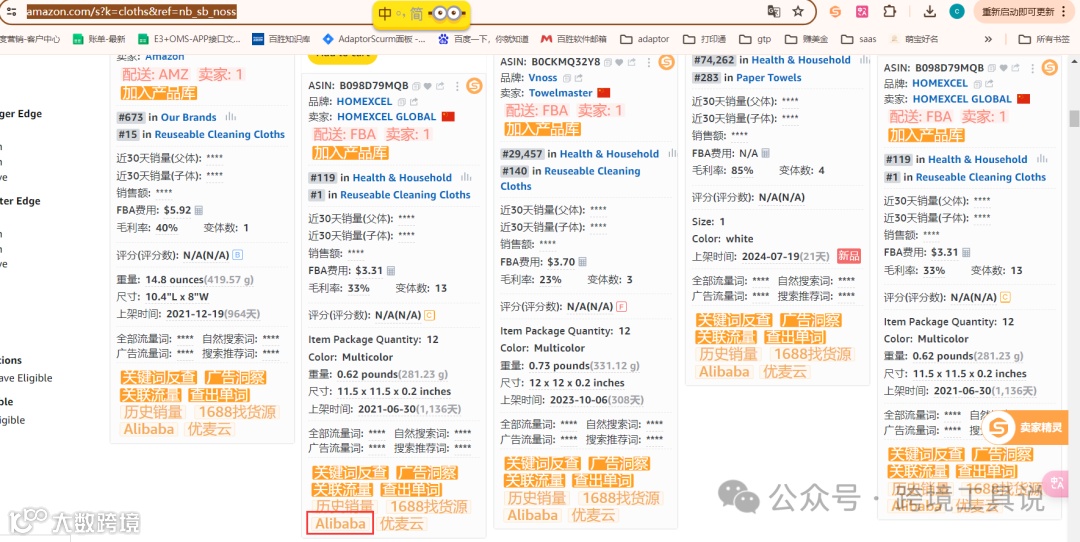
Task: Open the 百胜知识库 bookmark
Action: click(x=281, y=39)
